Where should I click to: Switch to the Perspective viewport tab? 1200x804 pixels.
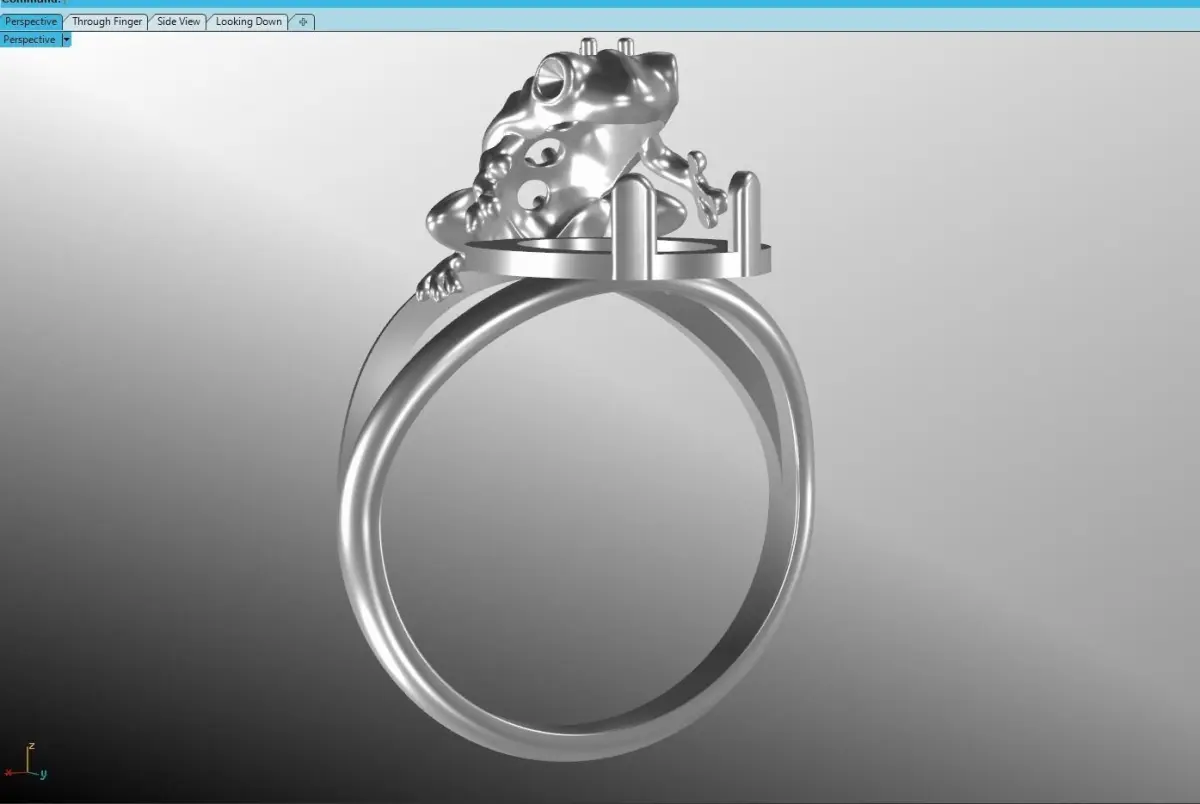pyautogui.click(x=31, y=21)
